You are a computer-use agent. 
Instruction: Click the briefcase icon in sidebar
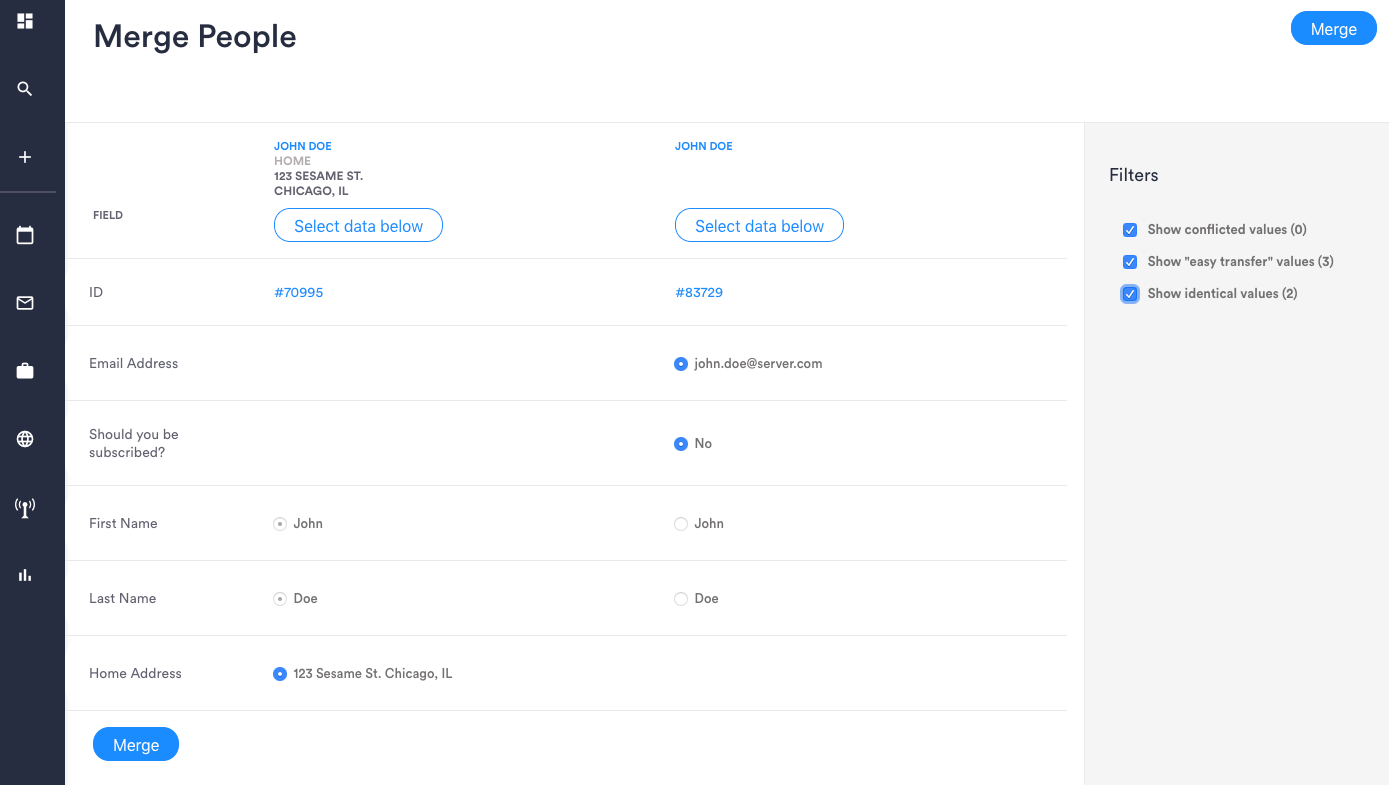pyautogui.click(x=25, y=371)
